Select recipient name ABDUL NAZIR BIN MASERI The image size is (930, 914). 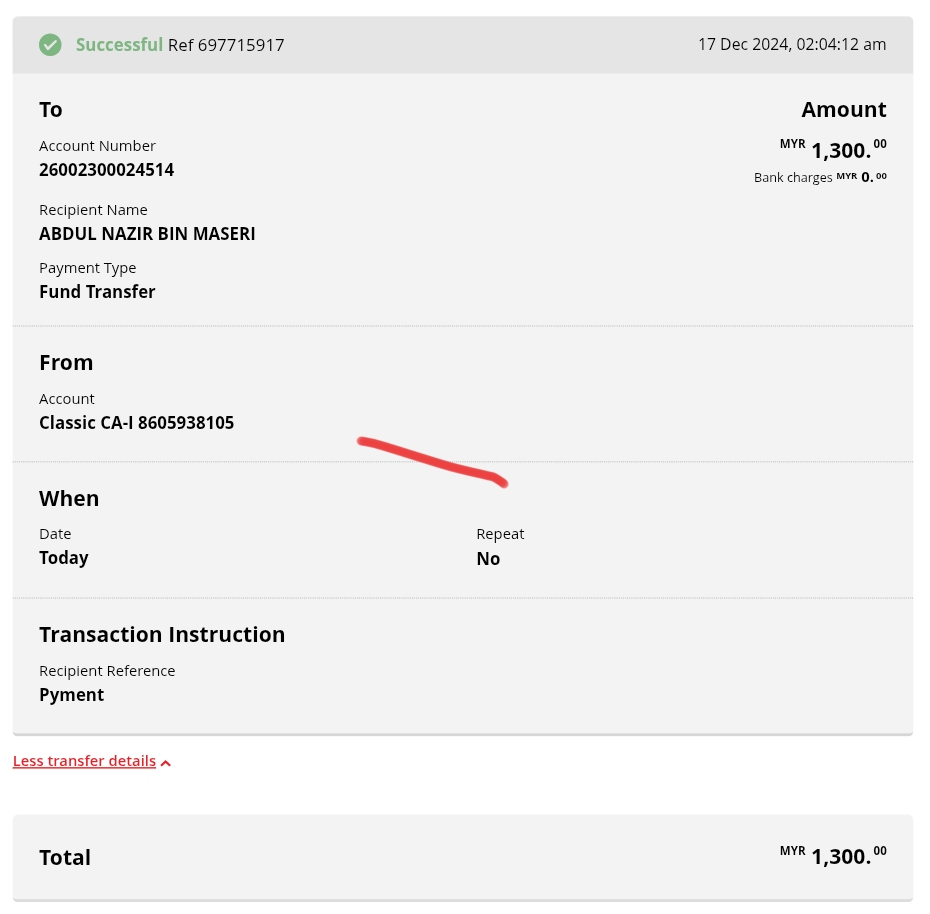click(147, 234)
